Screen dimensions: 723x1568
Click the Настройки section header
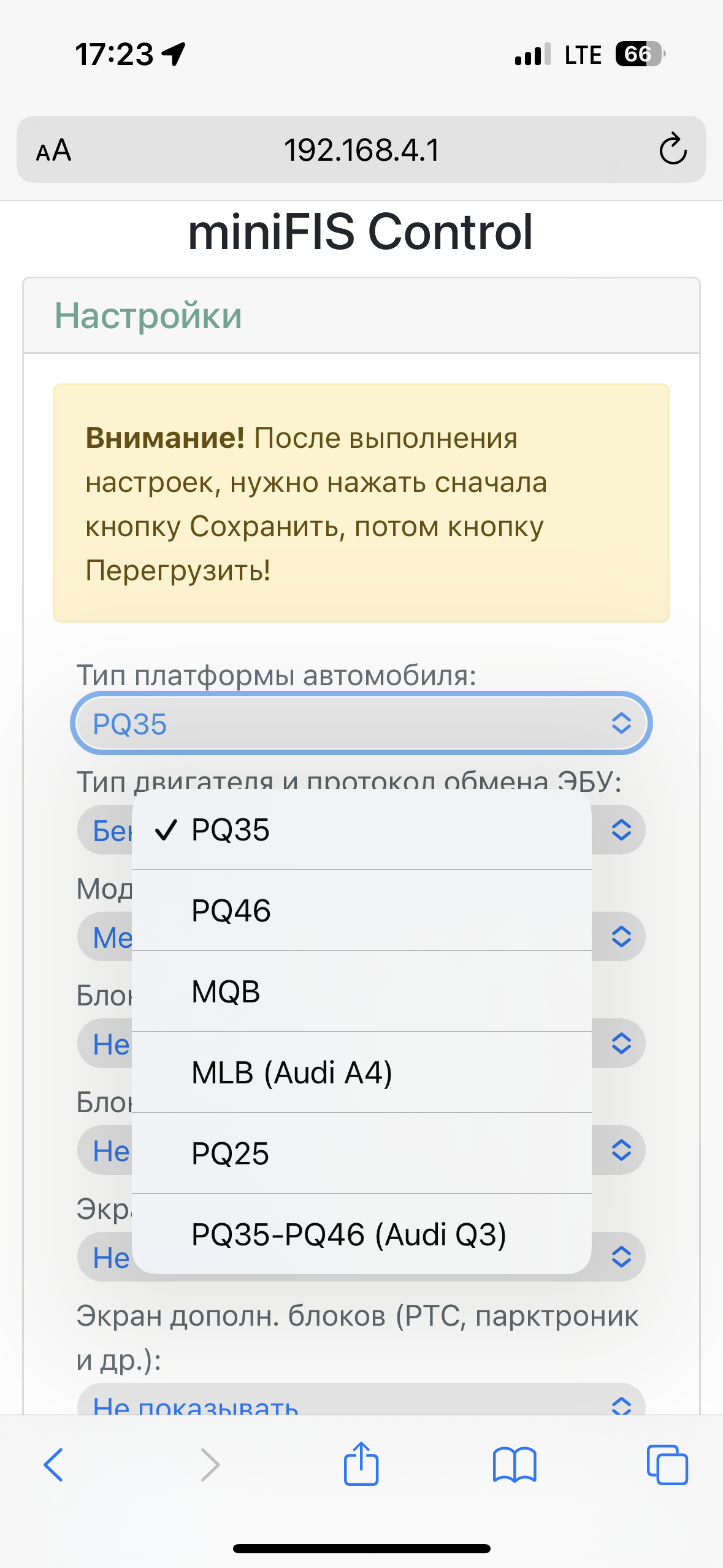148,315
